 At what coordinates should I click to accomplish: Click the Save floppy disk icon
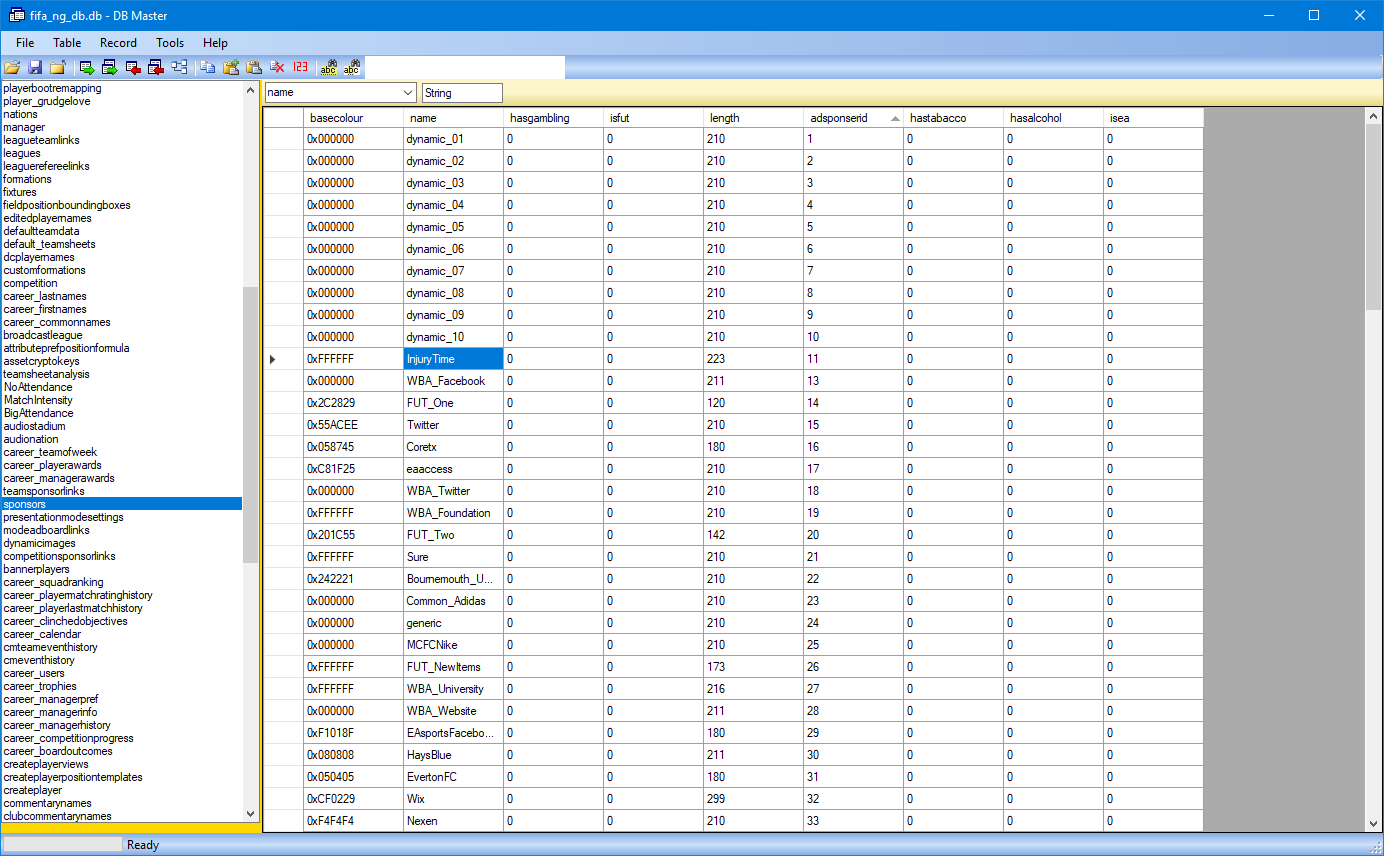[x=35, y=68]
